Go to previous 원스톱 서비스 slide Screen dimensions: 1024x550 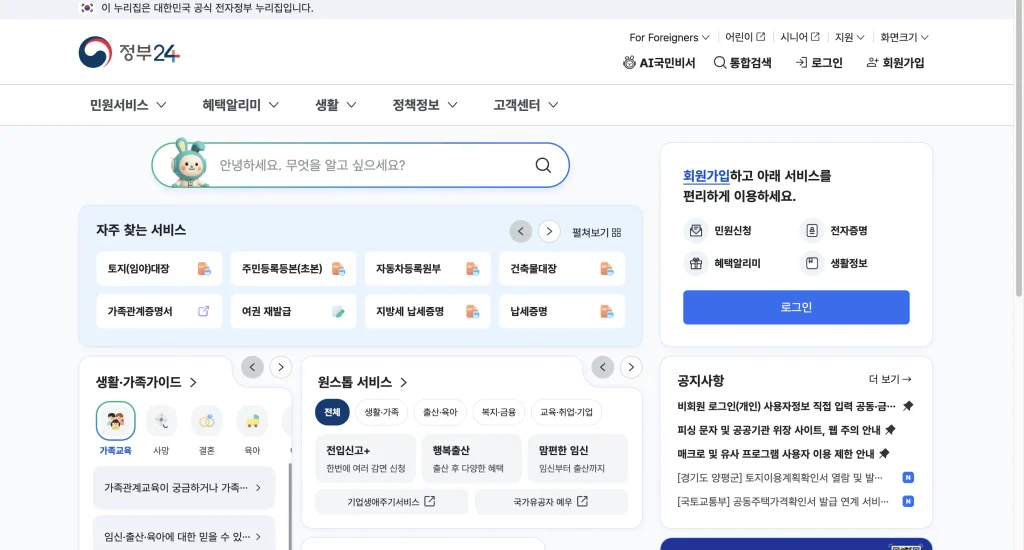click(603, 367)
